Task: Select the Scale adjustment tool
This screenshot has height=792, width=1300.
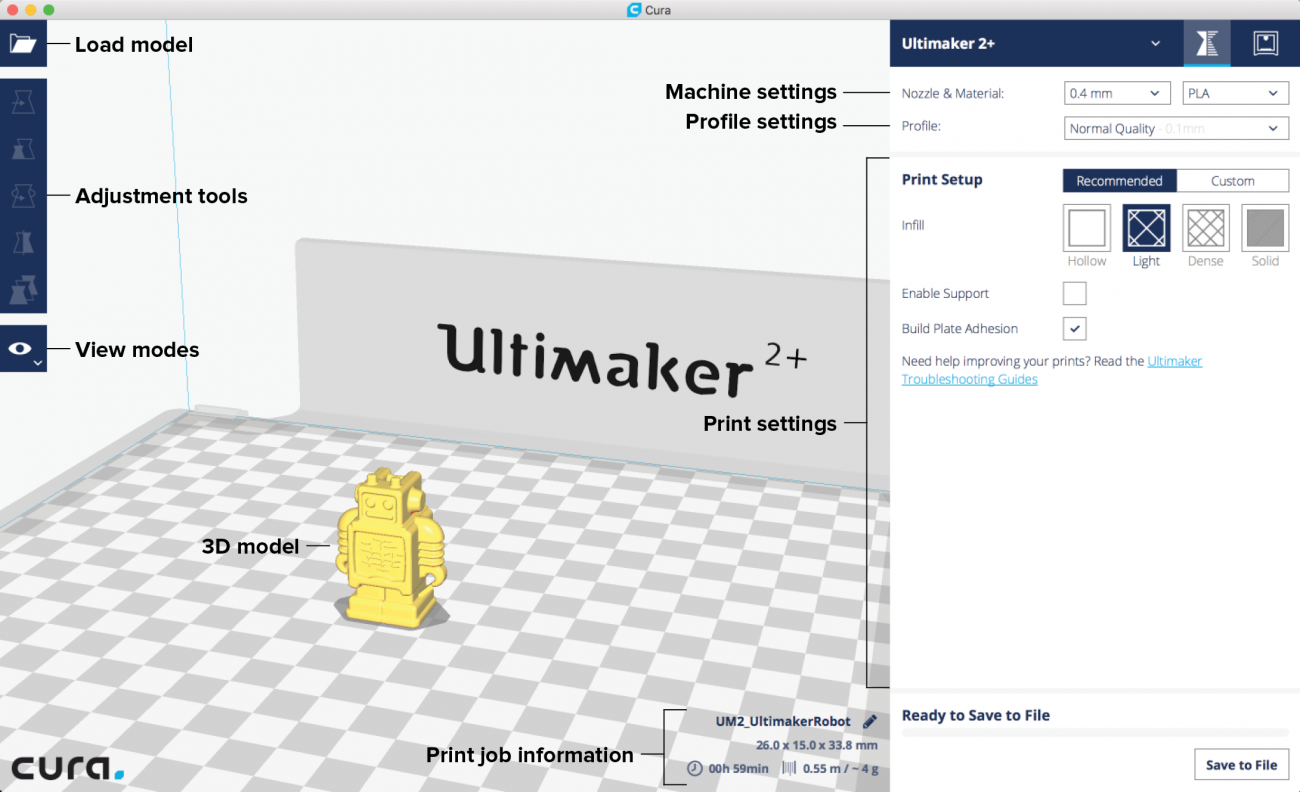Action: pyautogui.click(x=23, y=149)
